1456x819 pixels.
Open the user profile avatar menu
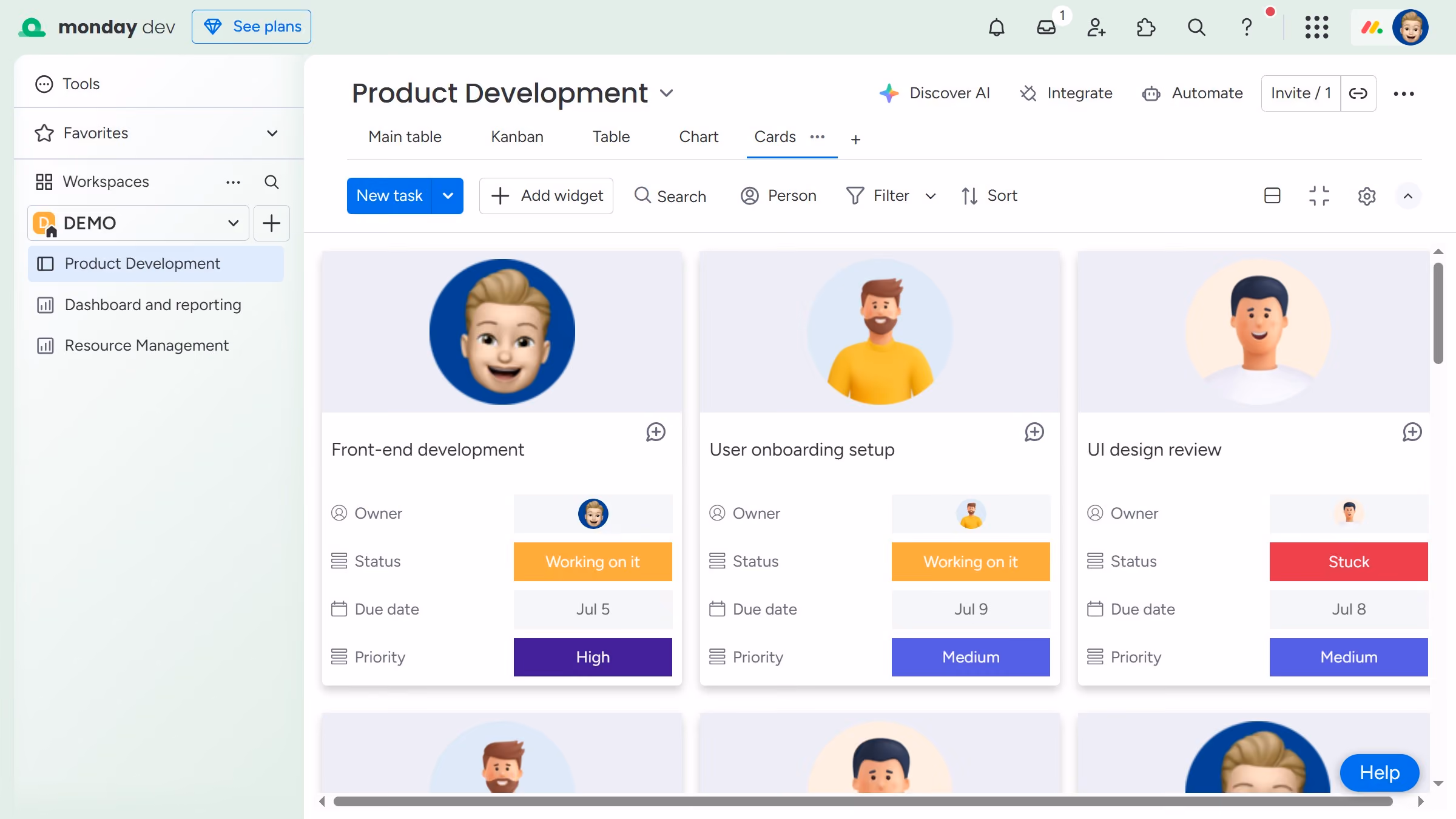click(x=1410, y=27)
